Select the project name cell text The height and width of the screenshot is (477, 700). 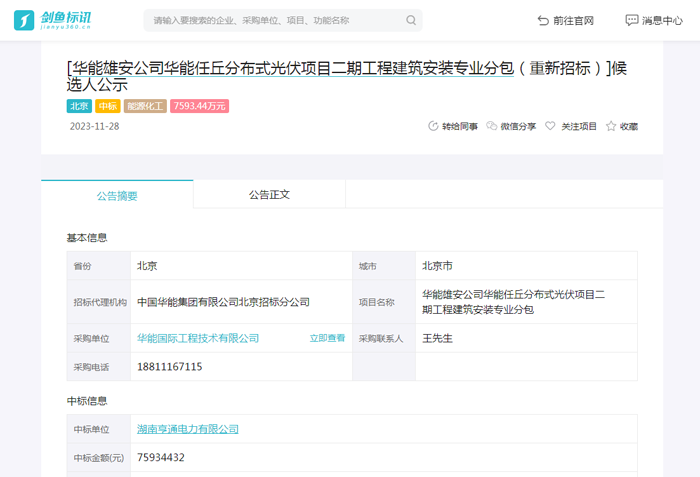[513, 302]
